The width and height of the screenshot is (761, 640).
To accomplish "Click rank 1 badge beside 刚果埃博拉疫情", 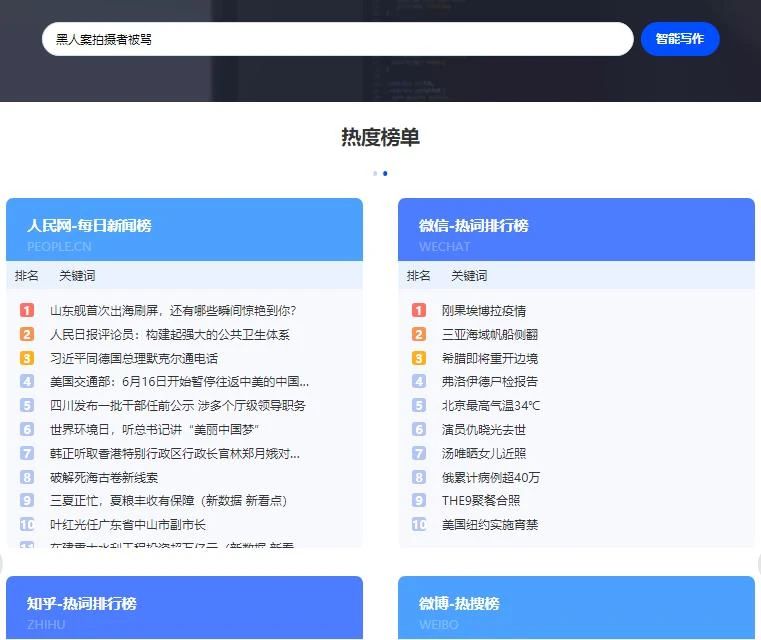I will pos(418,310).
